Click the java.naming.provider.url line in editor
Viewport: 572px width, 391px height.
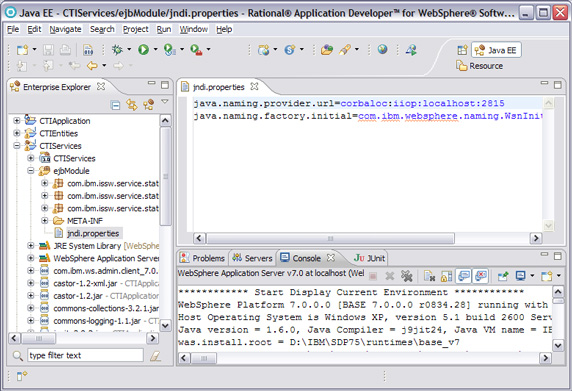pyautogui.click(x=349, y=104)
